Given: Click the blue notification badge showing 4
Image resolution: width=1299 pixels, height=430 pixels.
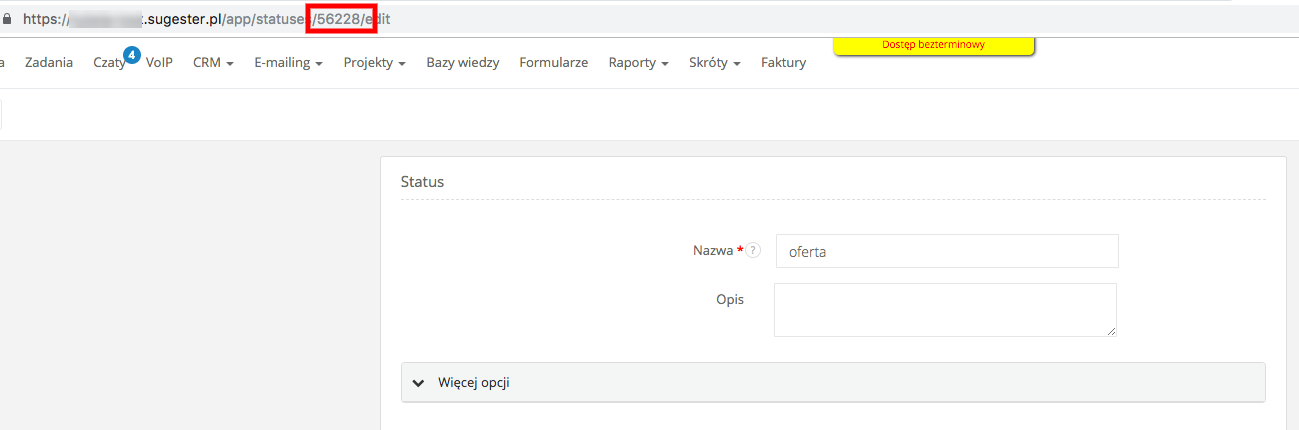Looking at the screenshot, I should coord(131,54).
